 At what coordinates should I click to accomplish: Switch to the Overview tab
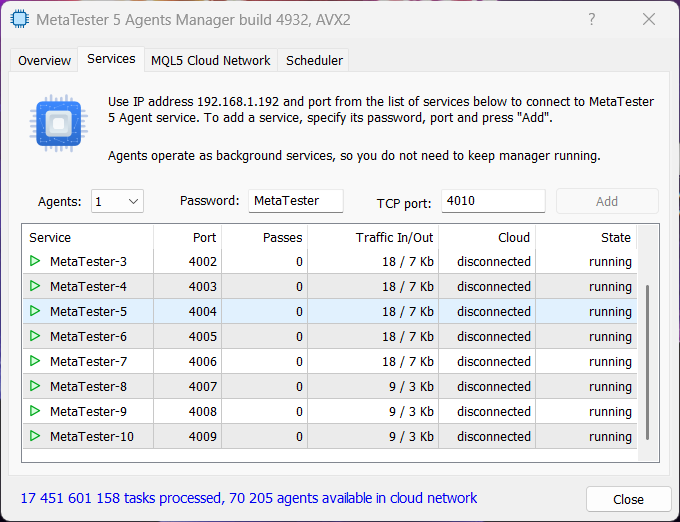44,60
